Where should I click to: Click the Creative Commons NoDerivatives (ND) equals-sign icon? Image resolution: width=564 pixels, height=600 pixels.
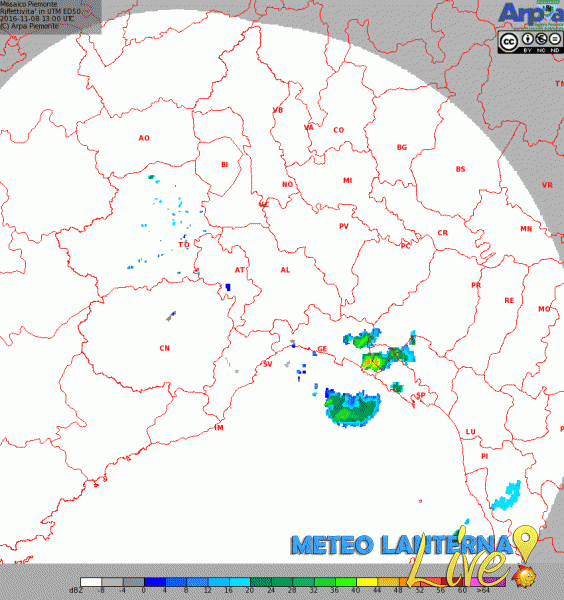pos(554,39)
